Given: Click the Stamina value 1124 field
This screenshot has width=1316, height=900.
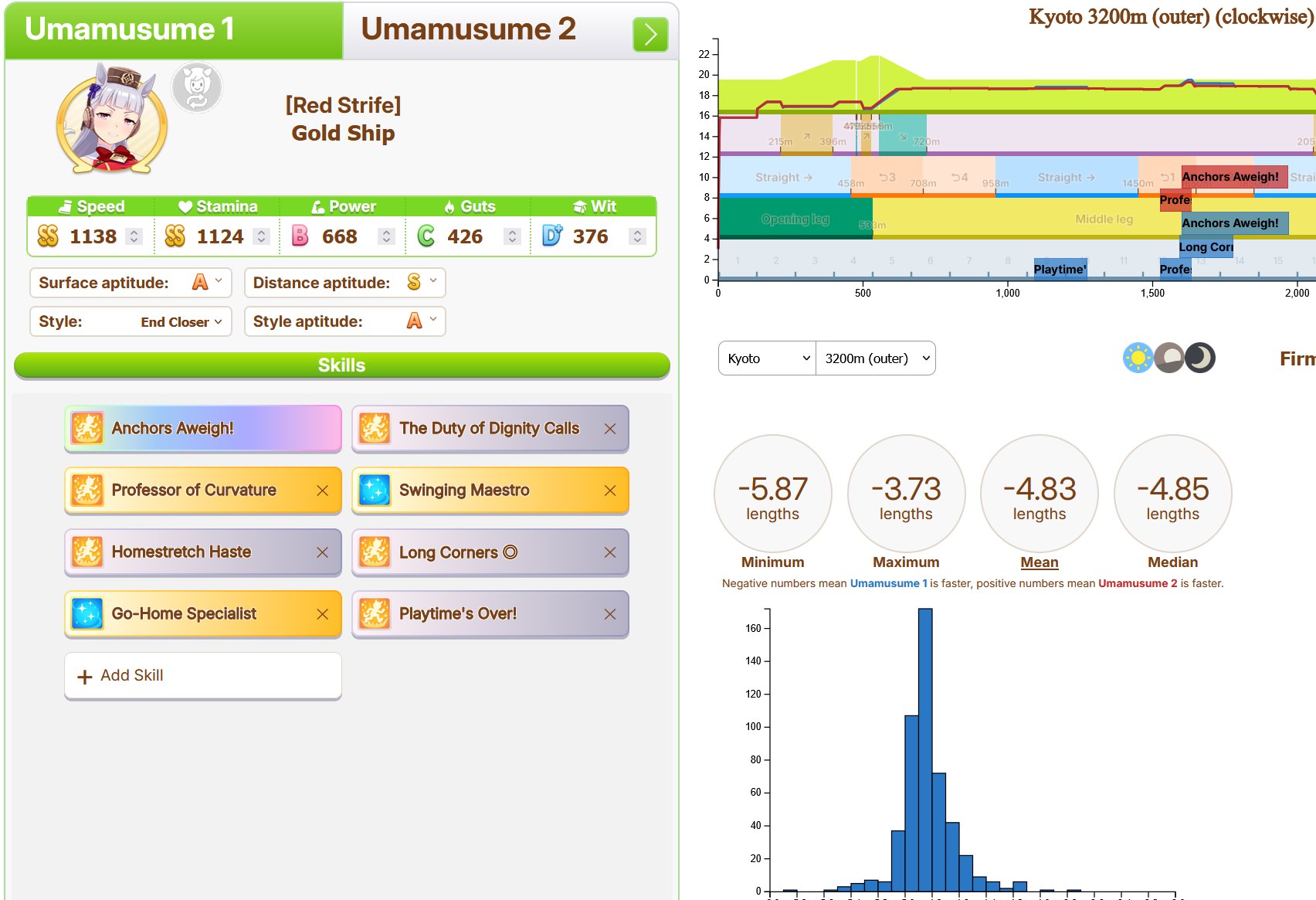Looking at the screenshot, I should pos(220,236).
